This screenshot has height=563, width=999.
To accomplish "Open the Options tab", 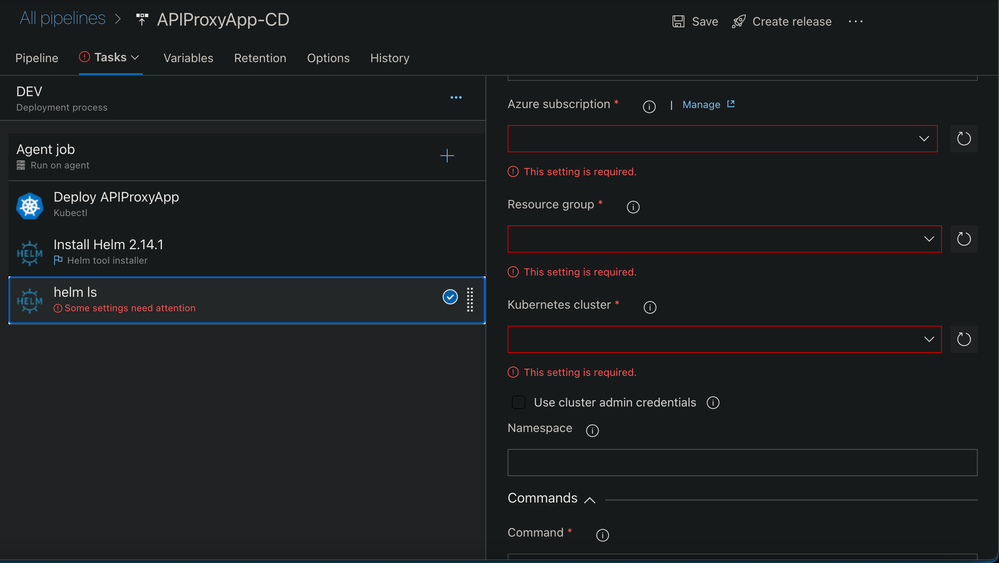I will coord(328,58).
